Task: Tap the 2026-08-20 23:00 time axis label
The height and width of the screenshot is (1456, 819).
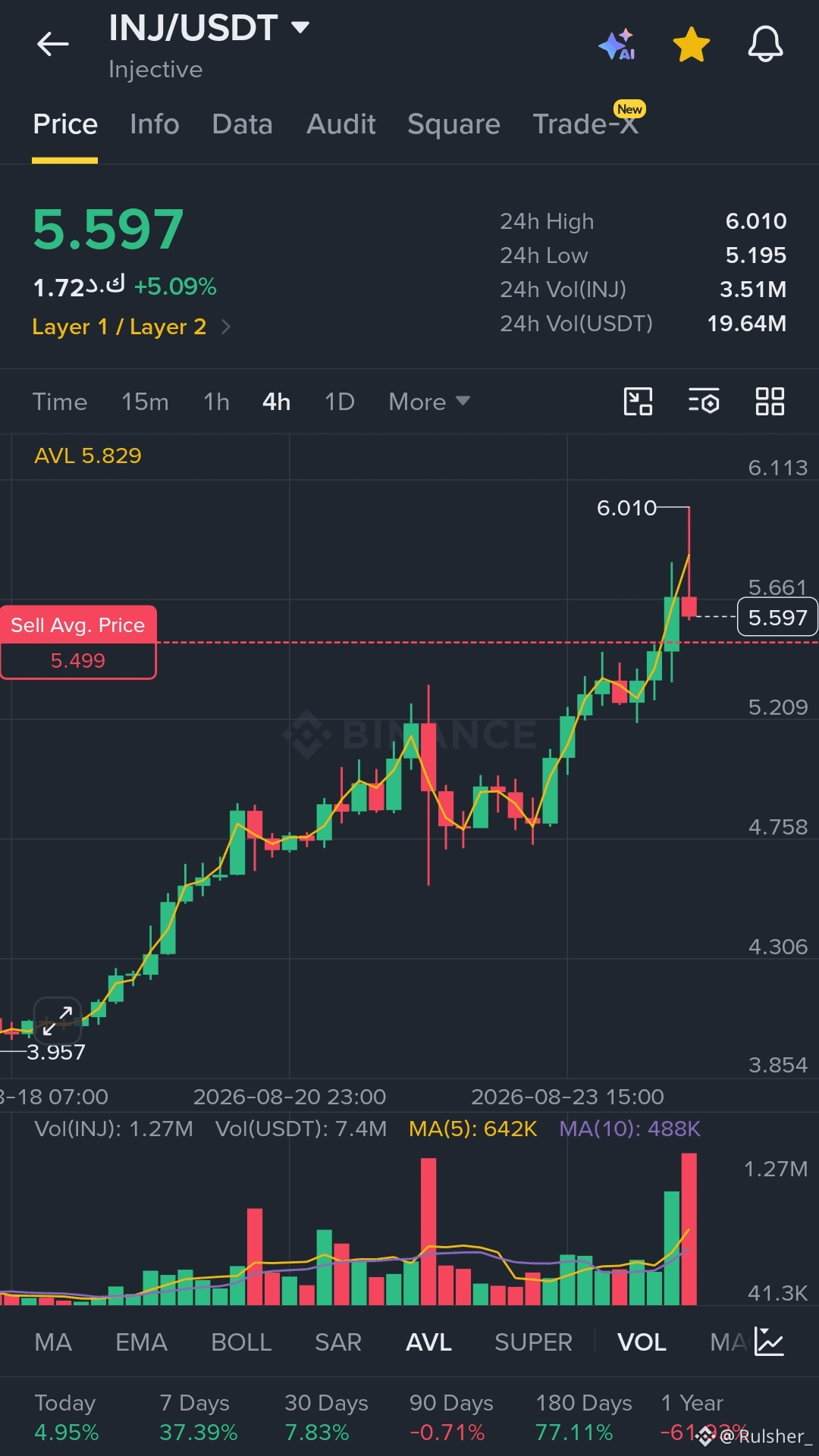Action: pos(290,1097)
